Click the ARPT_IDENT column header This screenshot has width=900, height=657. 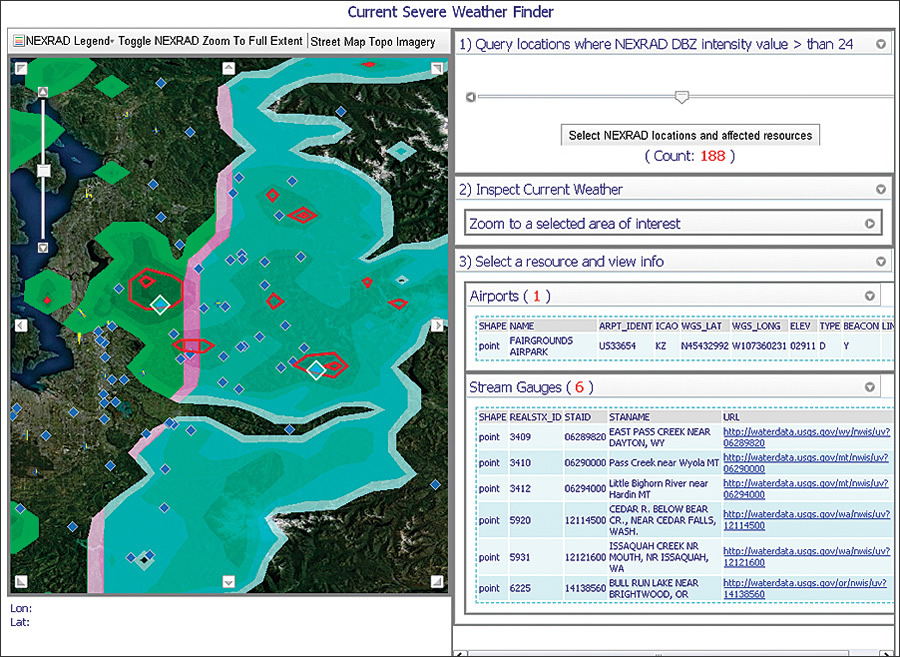[625, 326]
